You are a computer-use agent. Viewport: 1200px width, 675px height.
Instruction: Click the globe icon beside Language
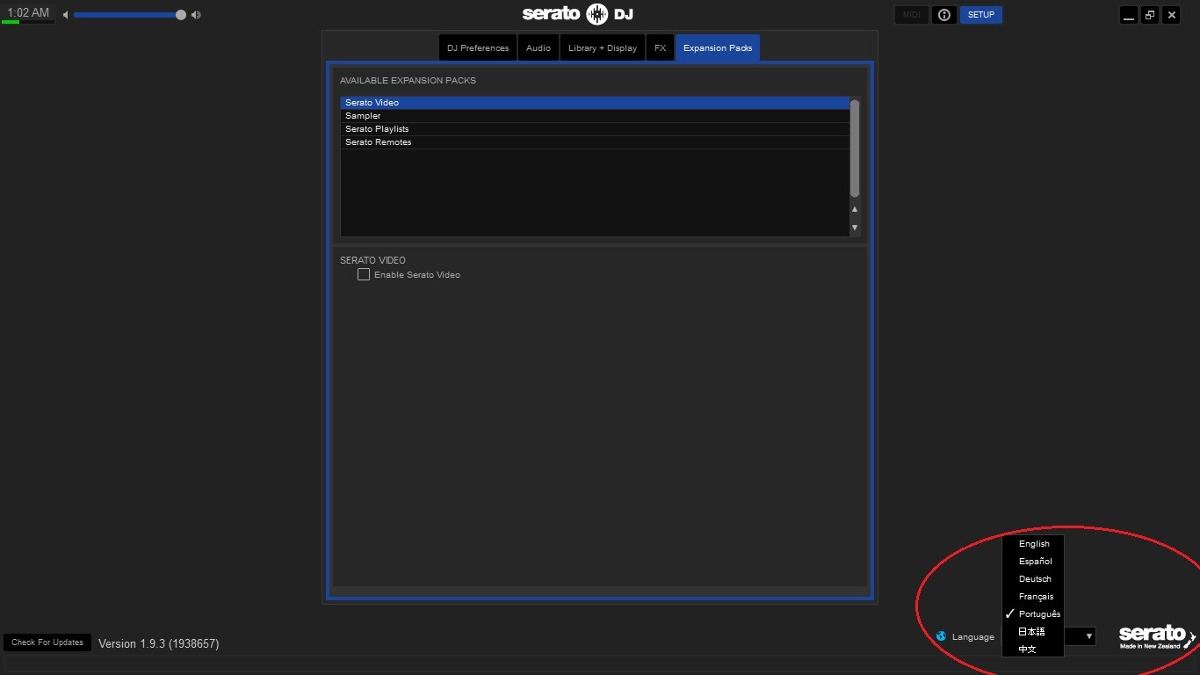(941, 636)
